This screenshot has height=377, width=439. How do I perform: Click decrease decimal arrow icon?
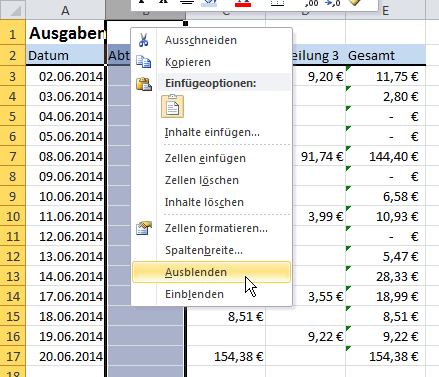(332, 3)
